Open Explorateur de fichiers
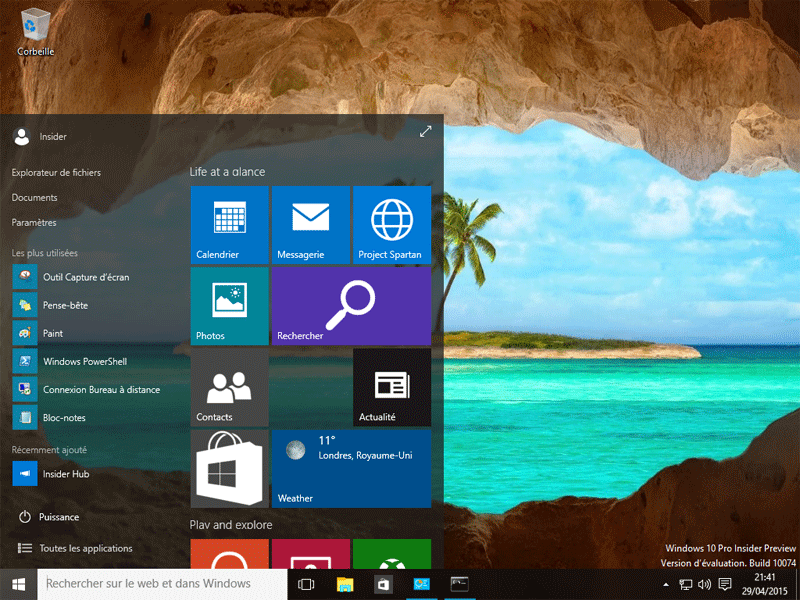The width and height of the screenshot is (800, 600). [x=56, y=172]
